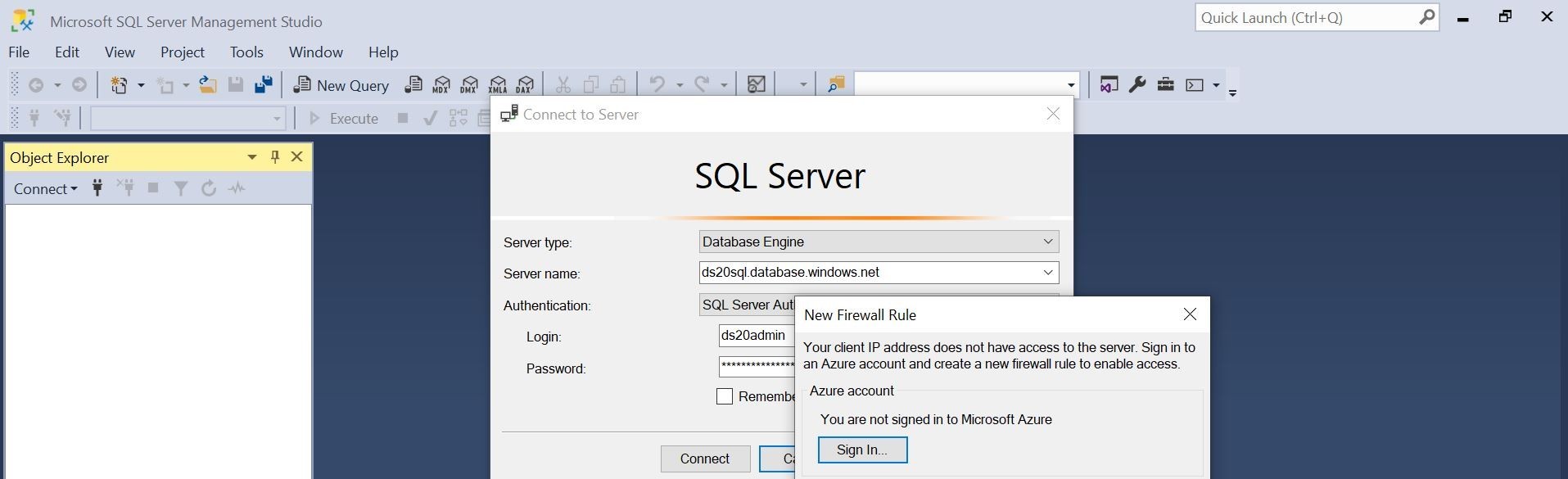Click the Copy icon in the toolbar
Screen dimensions: 1568x479
(590, 84)
